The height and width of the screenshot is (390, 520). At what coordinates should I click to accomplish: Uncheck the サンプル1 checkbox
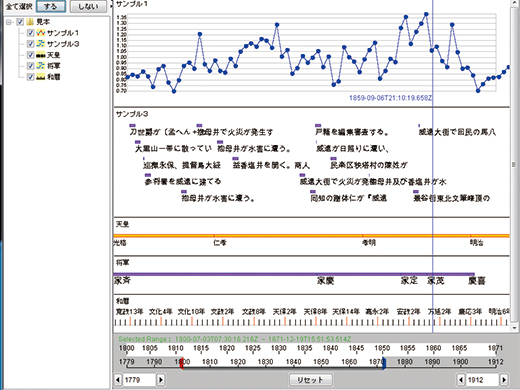pos(30,33)
